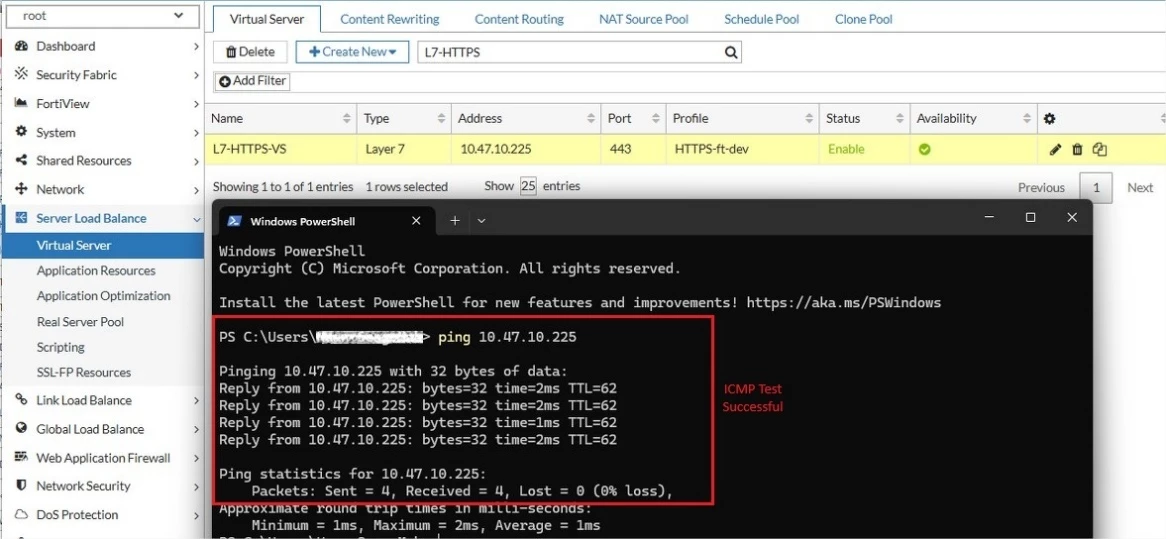Expand the Dashboard menu chevron

196,46
